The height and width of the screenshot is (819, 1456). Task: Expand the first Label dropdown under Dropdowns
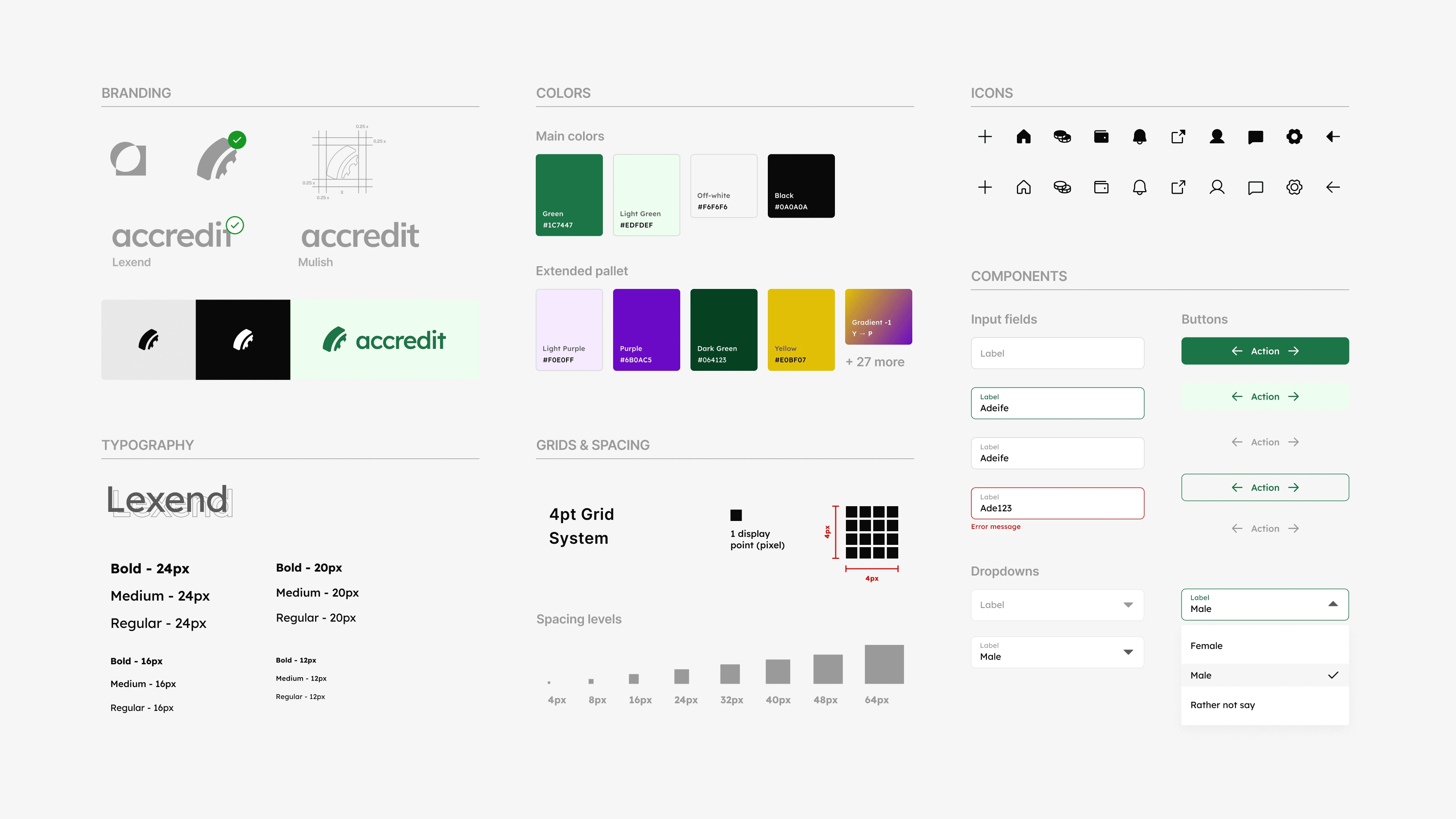pyautogui.click(x=1057, y=605)
